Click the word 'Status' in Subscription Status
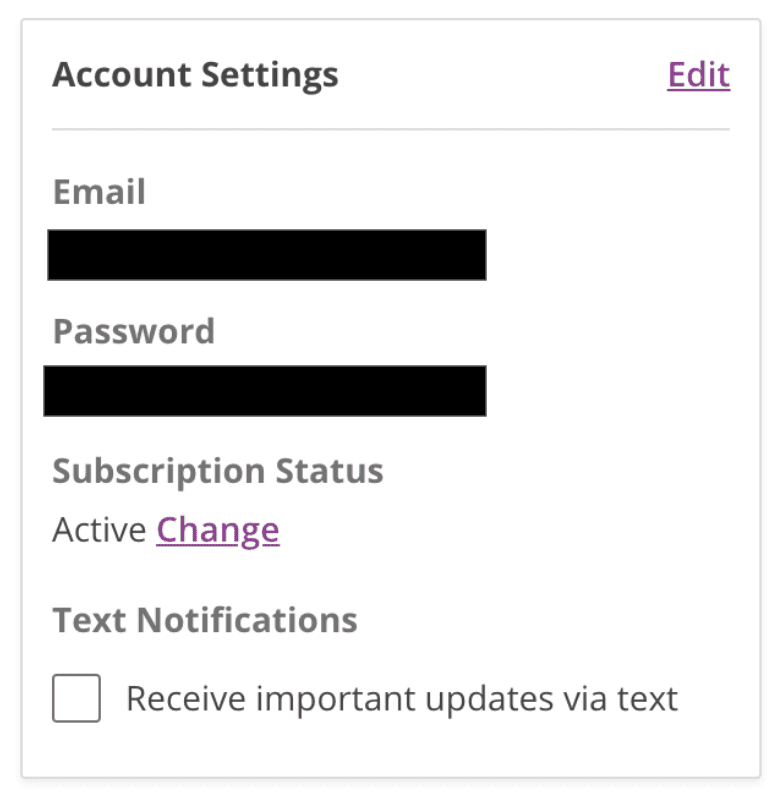782x798 pixels. tap(329, 471)
